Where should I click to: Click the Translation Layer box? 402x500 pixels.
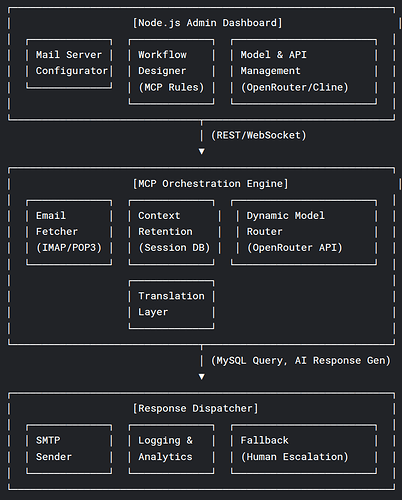point(171,304)
